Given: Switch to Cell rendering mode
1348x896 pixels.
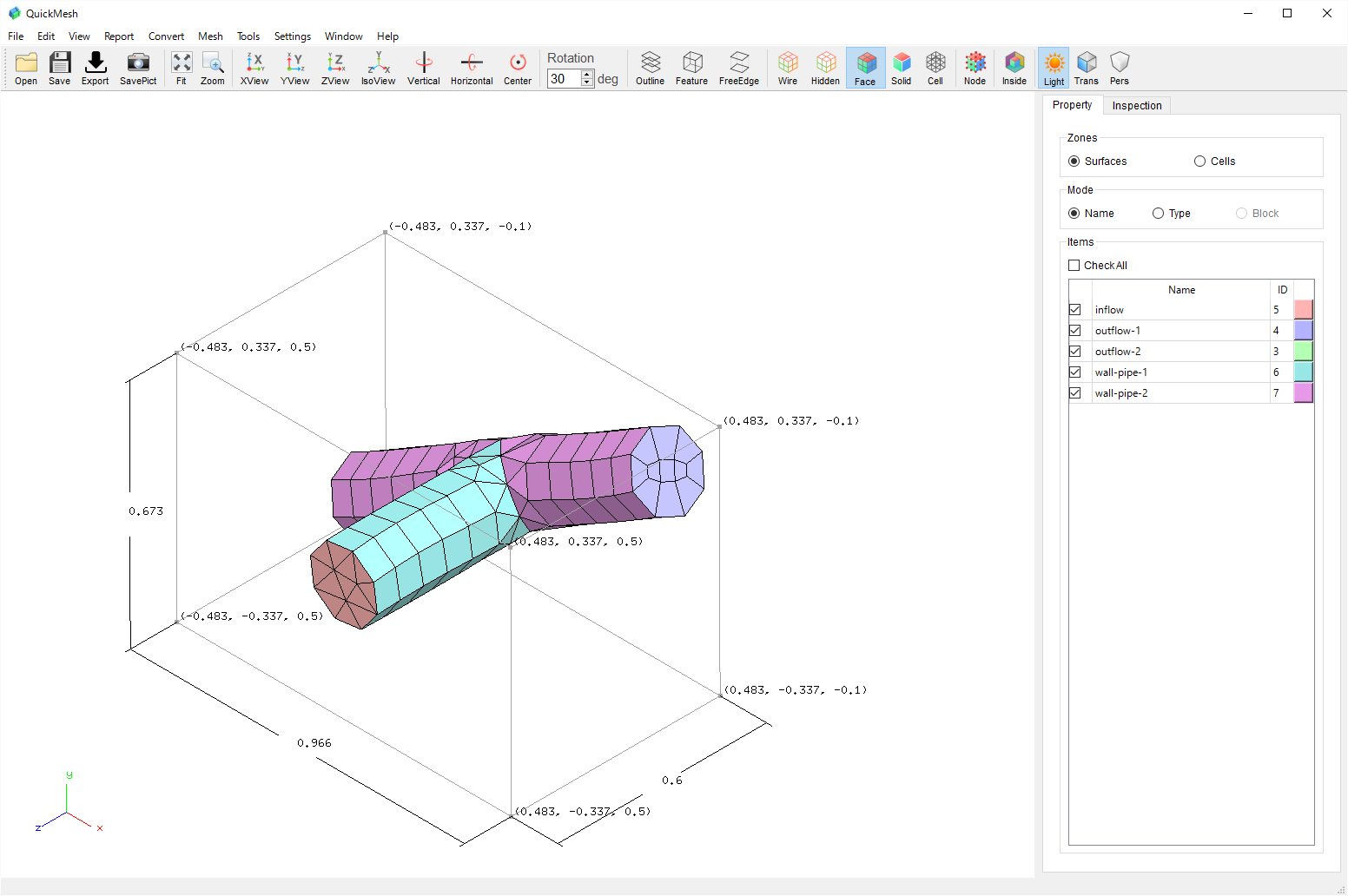Looking at the screenshot, I should (x=935, y=68).
